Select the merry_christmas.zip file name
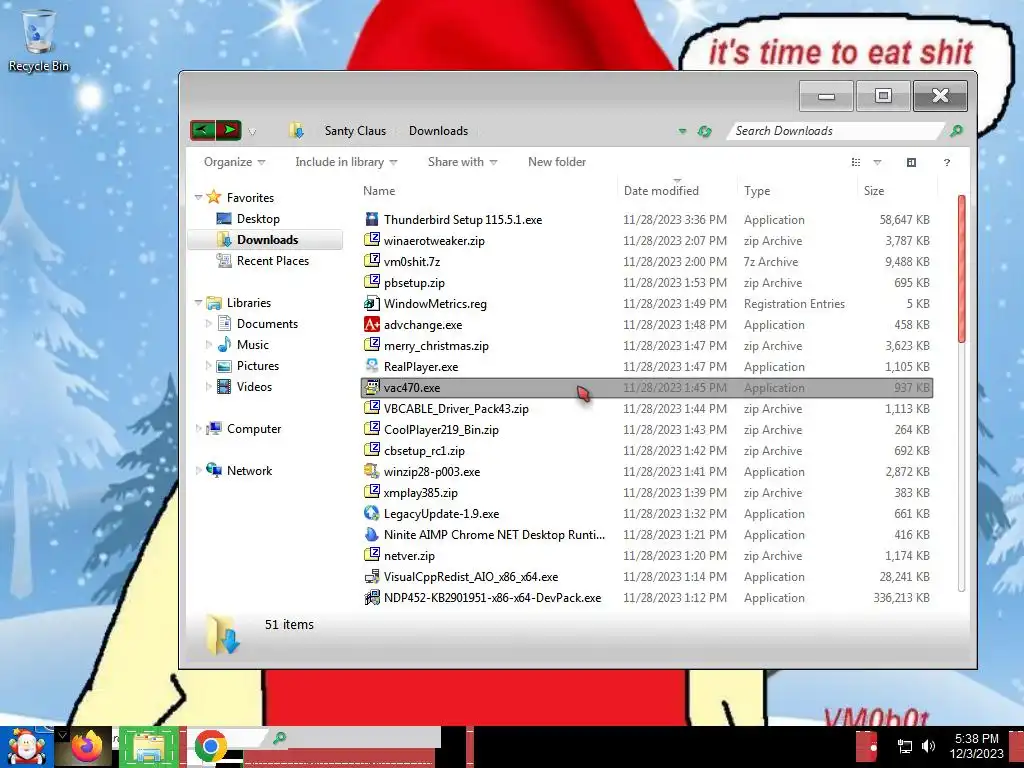1024x768 pixels. (x=436, y=345)
